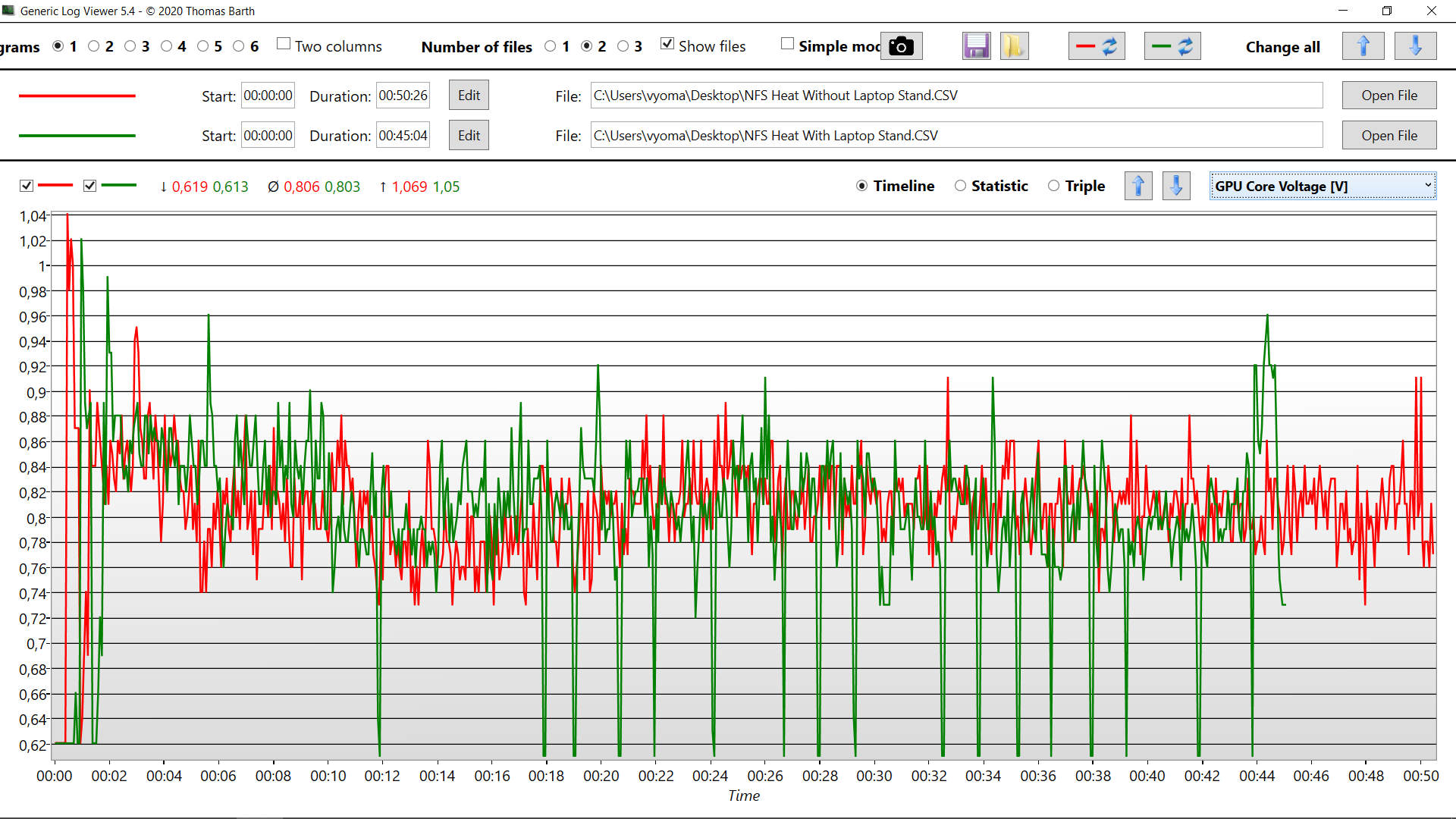Select 5 diagrams radio button
Screen dimensions: 1456x819
pos(203,46)
